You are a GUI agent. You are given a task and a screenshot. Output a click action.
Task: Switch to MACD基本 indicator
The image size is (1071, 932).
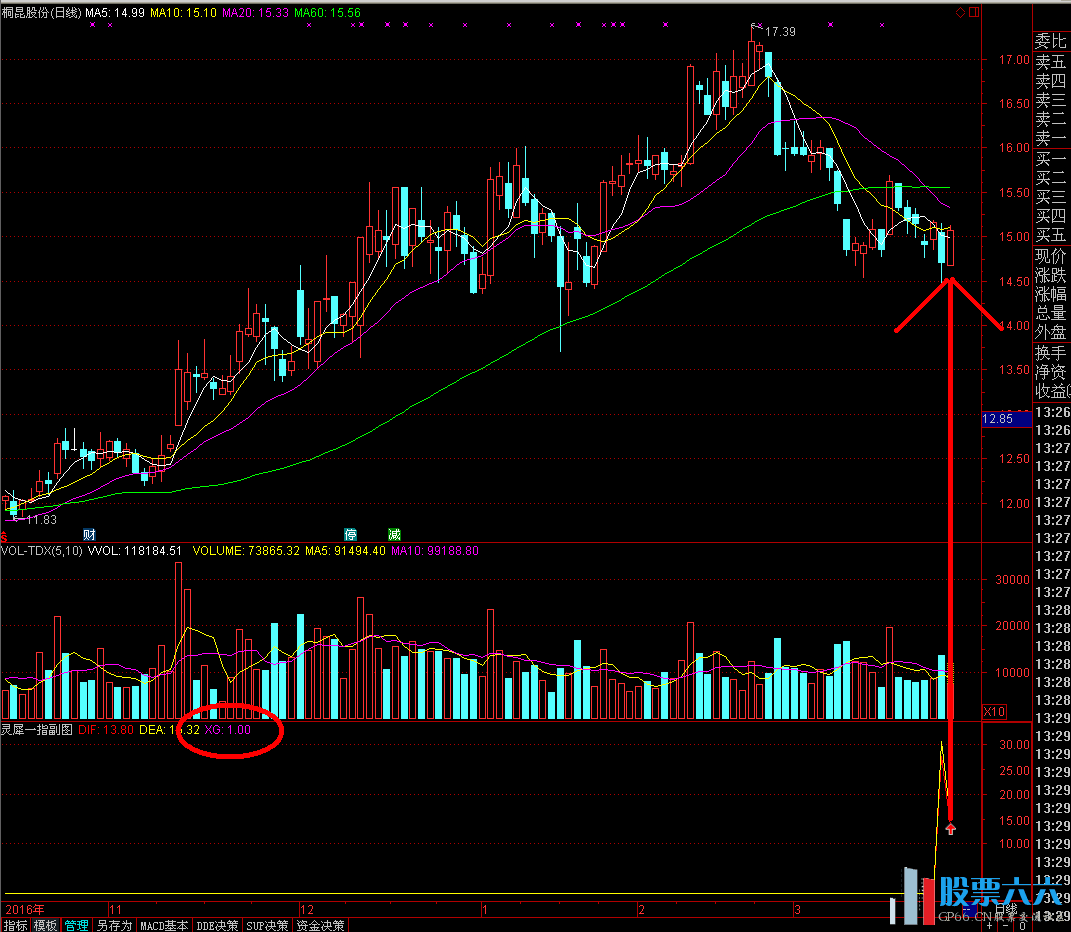point(164,925)
